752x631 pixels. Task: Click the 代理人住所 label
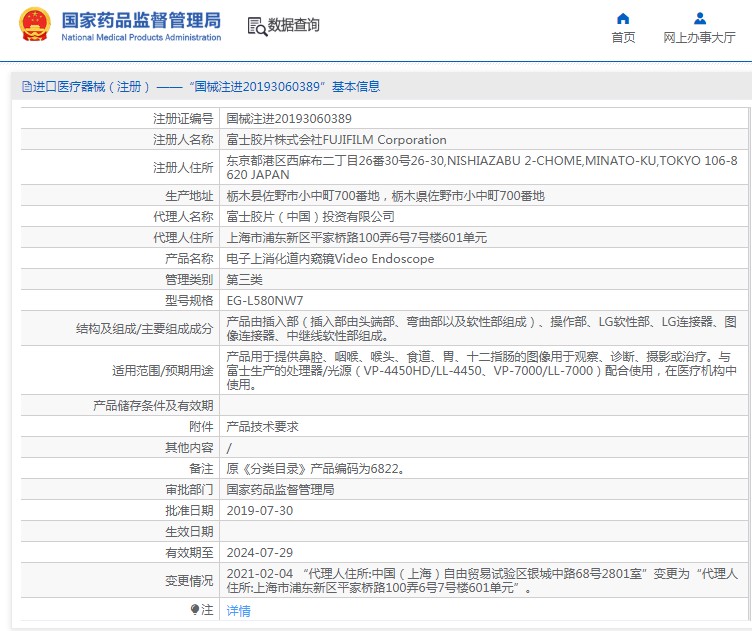[x=183, y=238]
